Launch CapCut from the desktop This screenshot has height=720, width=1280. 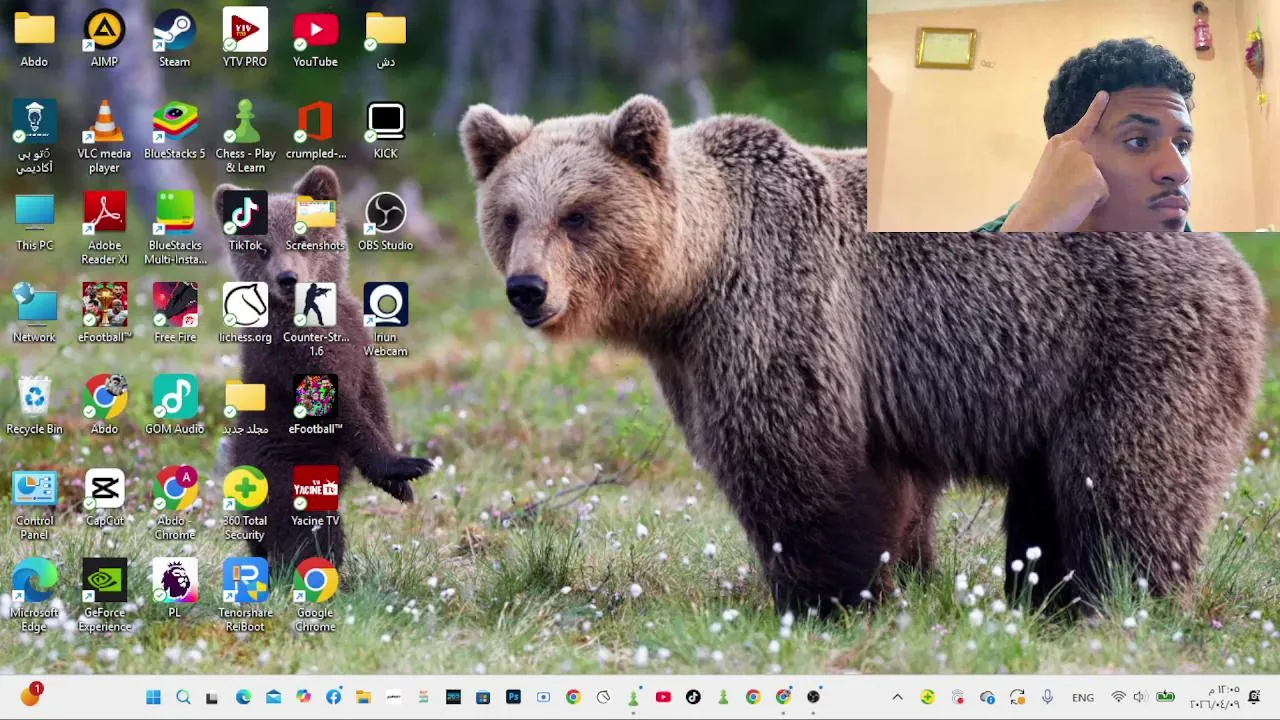pos(104,498)
